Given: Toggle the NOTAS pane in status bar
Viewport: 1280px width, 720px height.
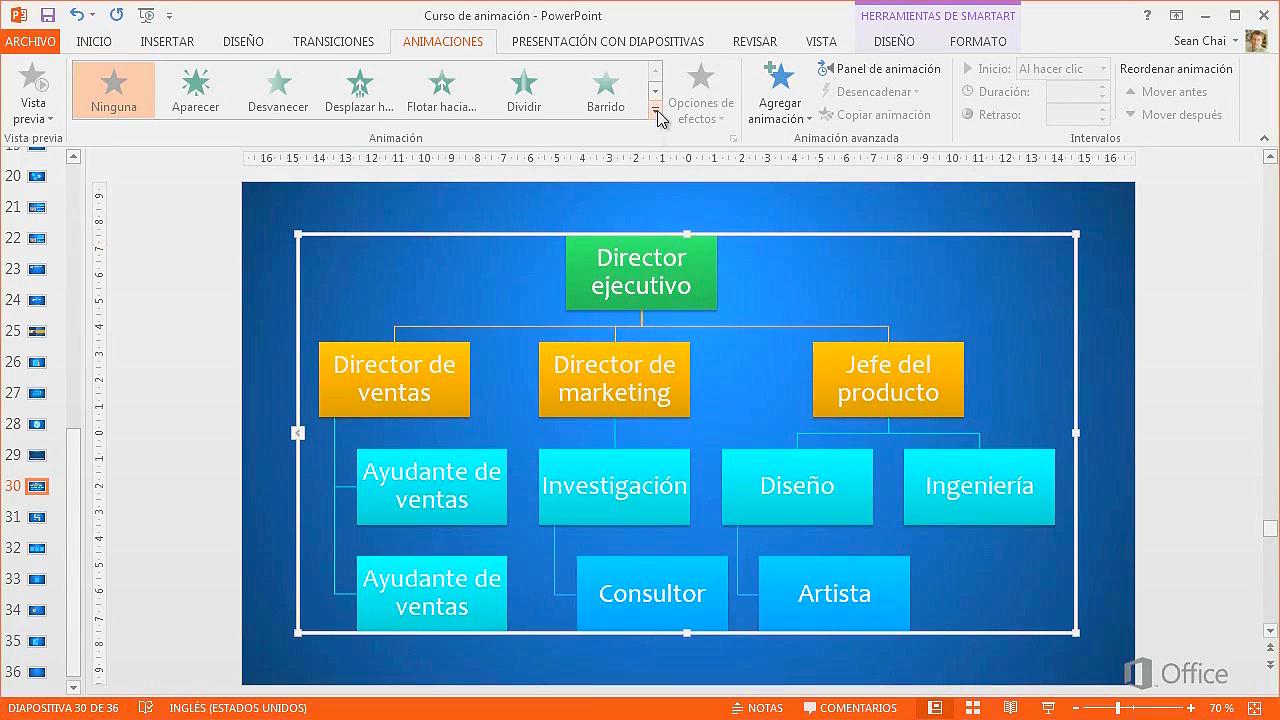Looking at the screenshot, I should tap(757, 708).
